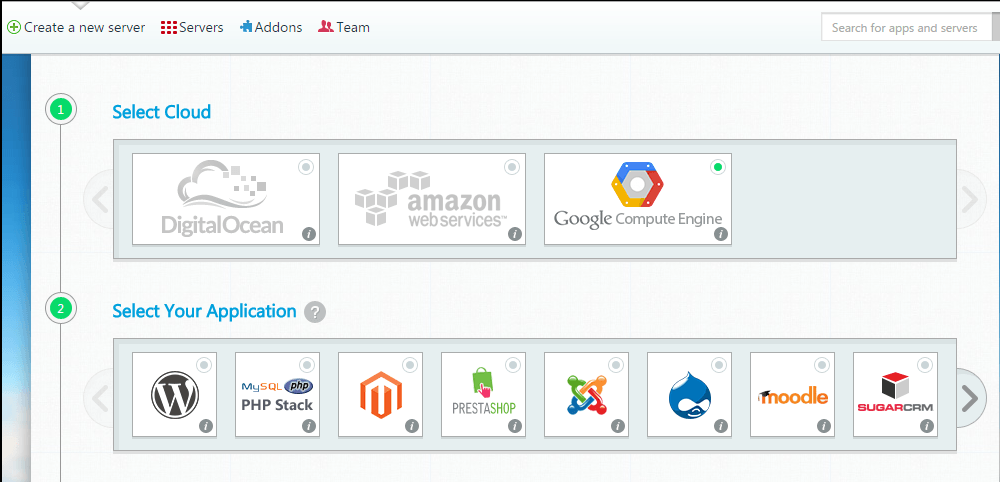
Task: Pick the SugarCRM application logo
Action: click(x=895, y=393)
